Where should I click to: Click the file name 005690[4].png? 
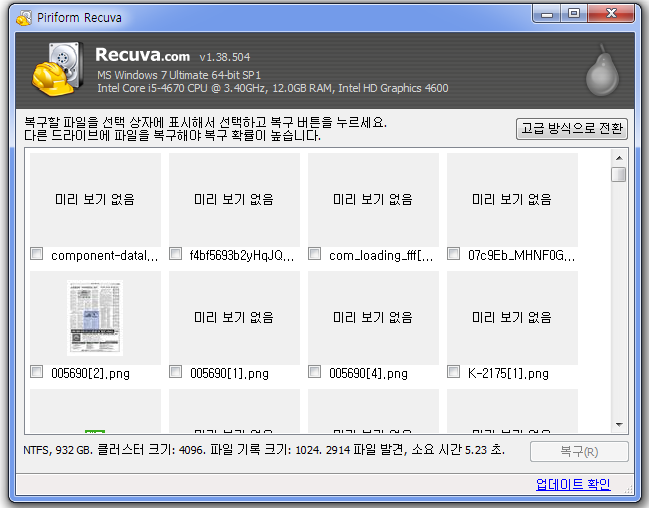pyautogui.click(x=368, y=373)
